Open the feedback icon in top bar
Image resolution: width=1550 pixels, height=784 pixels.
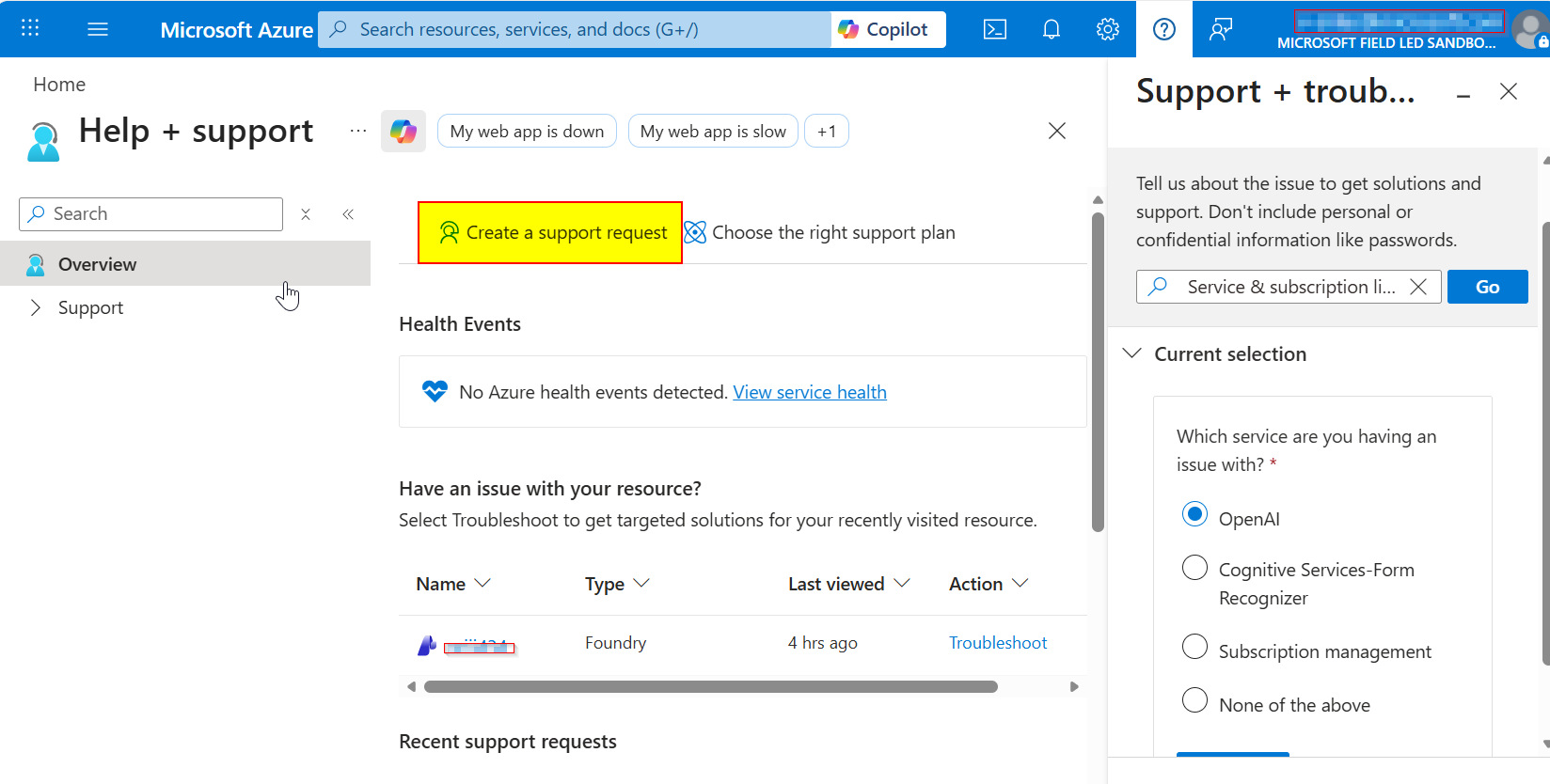[1221, 29]
